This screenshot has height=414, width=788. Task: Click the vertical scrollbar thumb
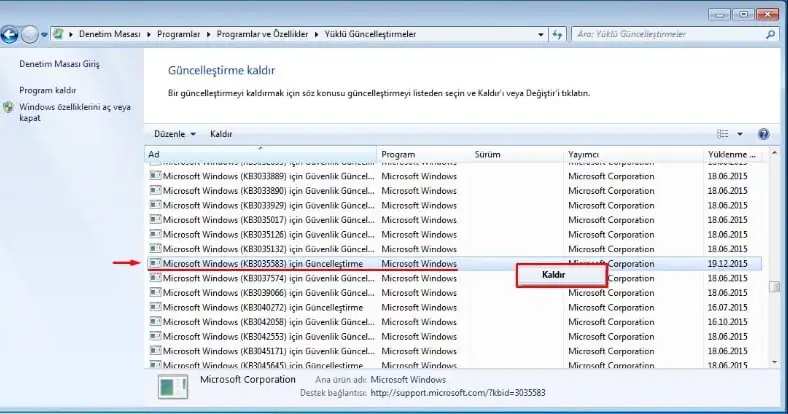point(774,286)
